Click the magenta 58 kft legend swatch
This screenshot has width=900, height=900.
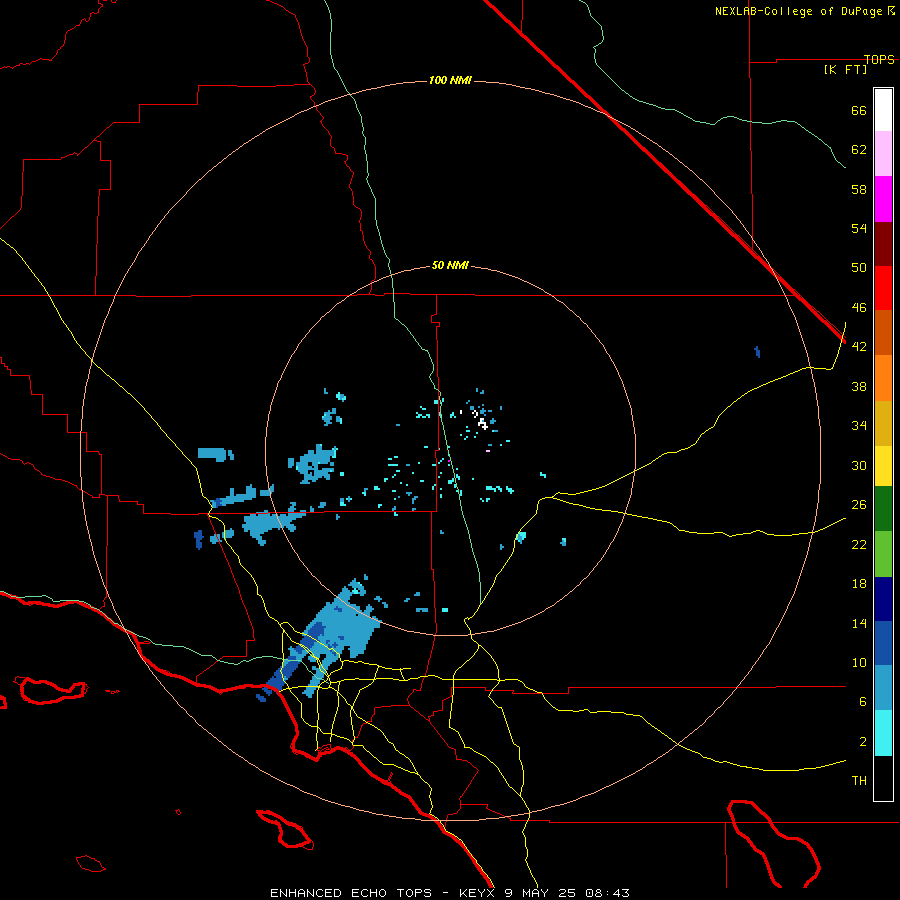883,199
